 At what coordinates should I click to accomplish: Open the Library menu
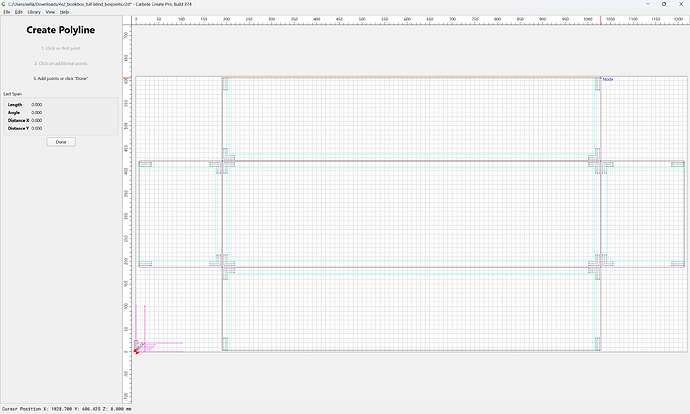click(x=34, y=12)
